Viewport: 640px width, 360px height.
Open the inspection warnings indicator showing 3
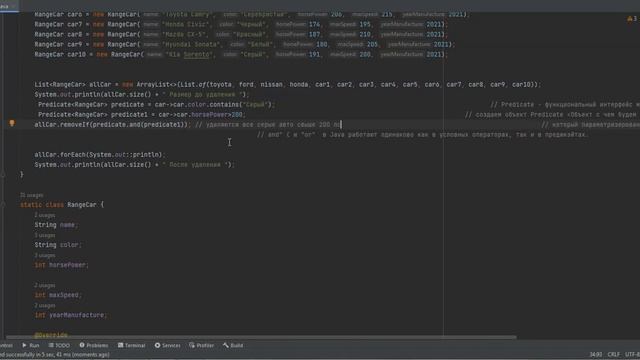[633, 19]
